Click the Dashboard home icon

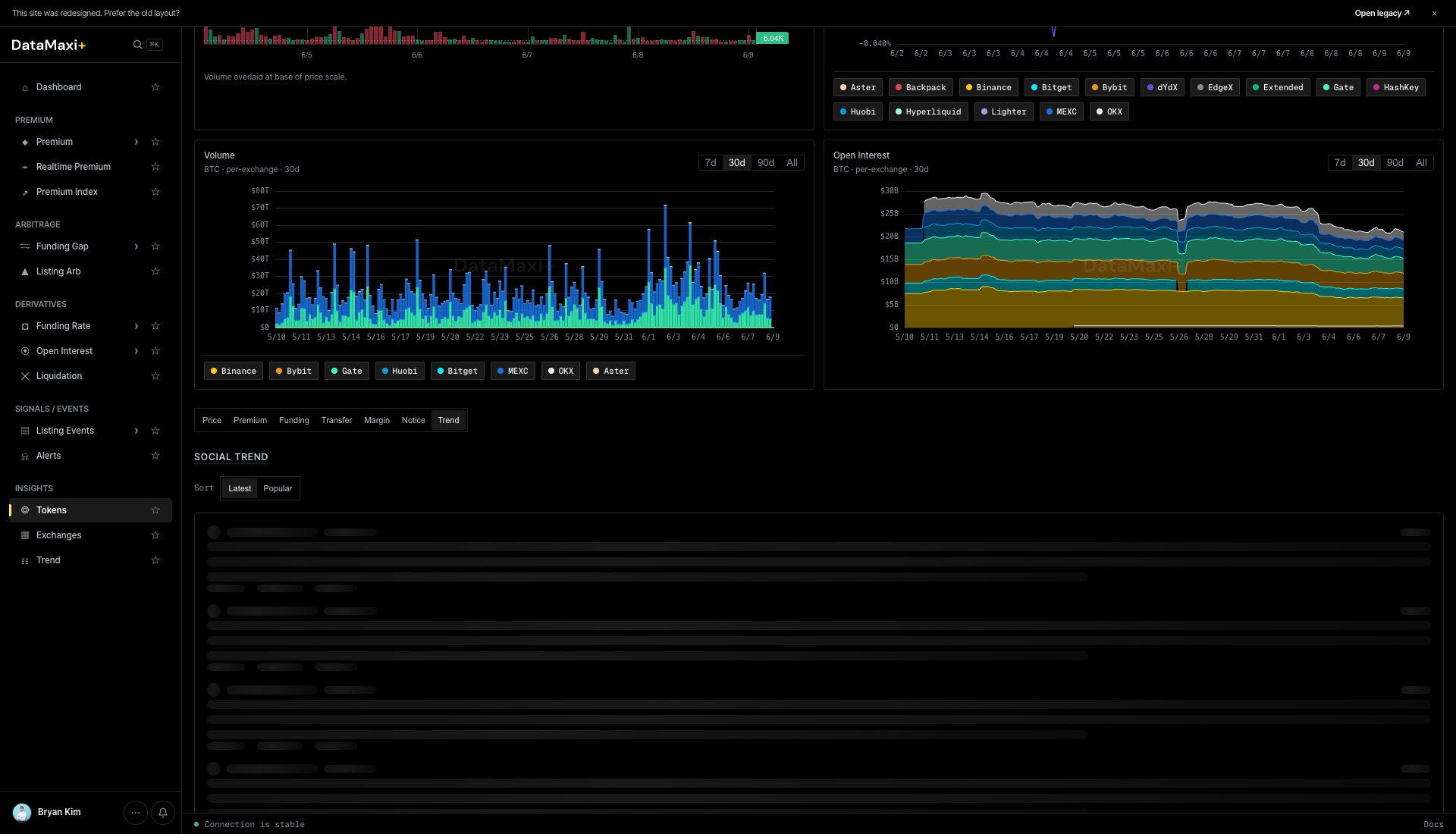point(25,87)
